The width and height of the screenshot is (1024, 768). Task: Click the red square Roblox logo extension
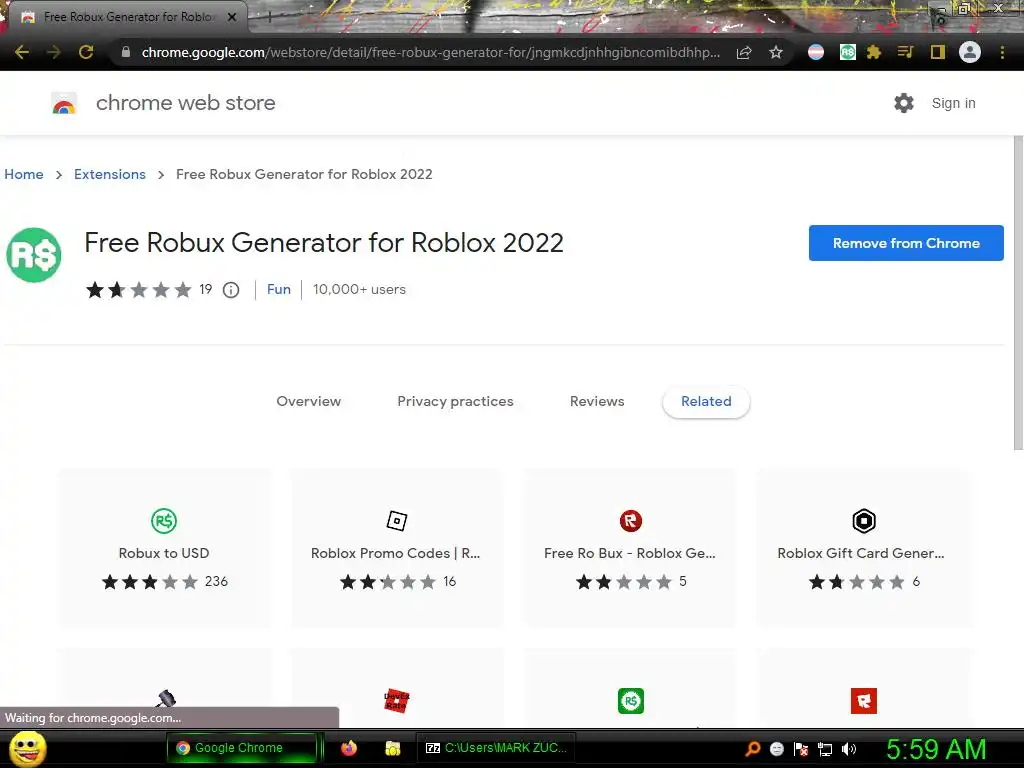[863, 701]
